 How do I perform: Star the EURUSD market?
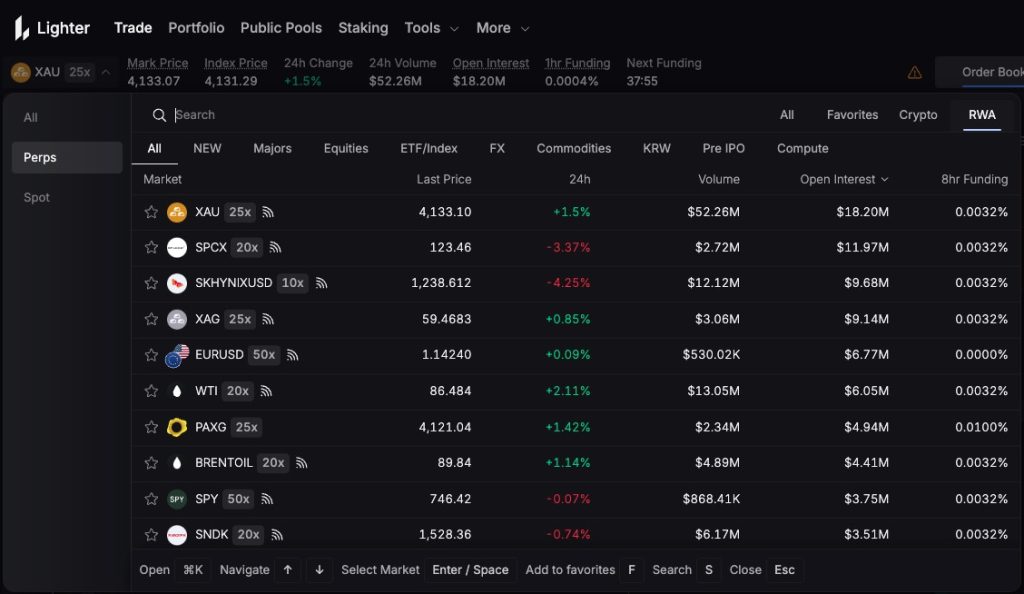tap(151, 355)
